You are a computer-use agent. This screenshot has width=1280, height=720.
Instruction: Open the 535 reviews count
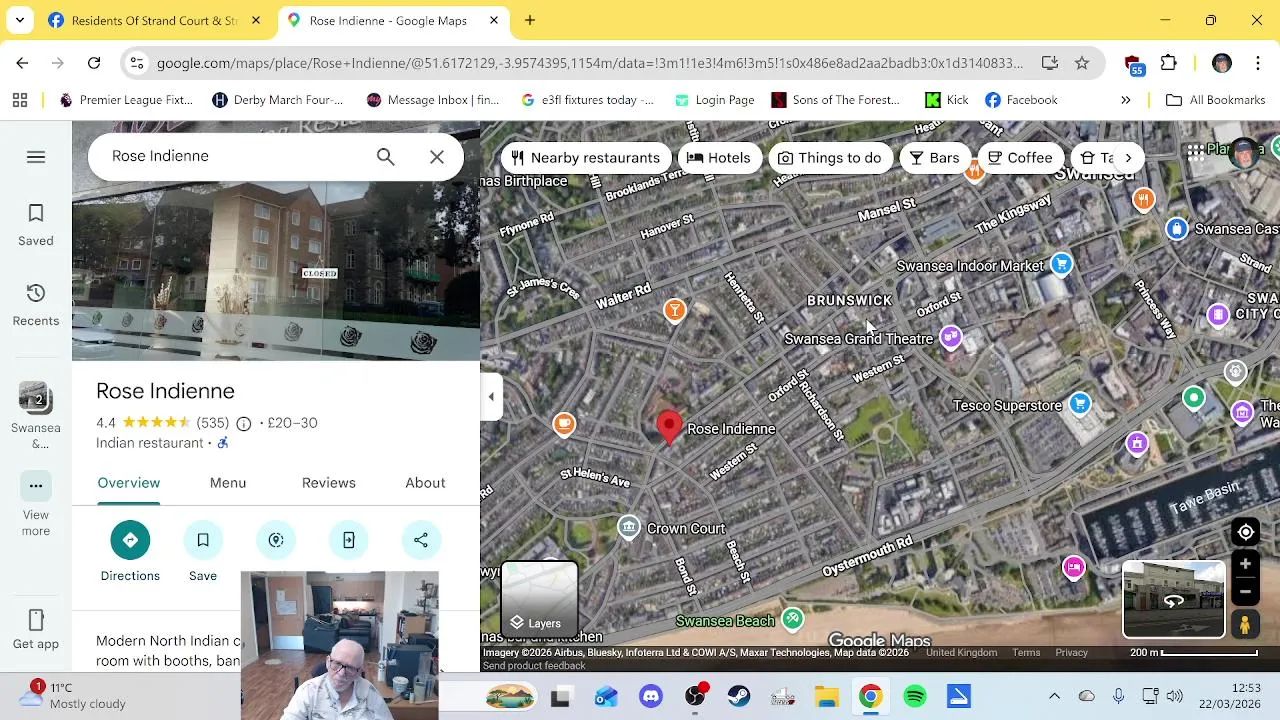point(213,423)
